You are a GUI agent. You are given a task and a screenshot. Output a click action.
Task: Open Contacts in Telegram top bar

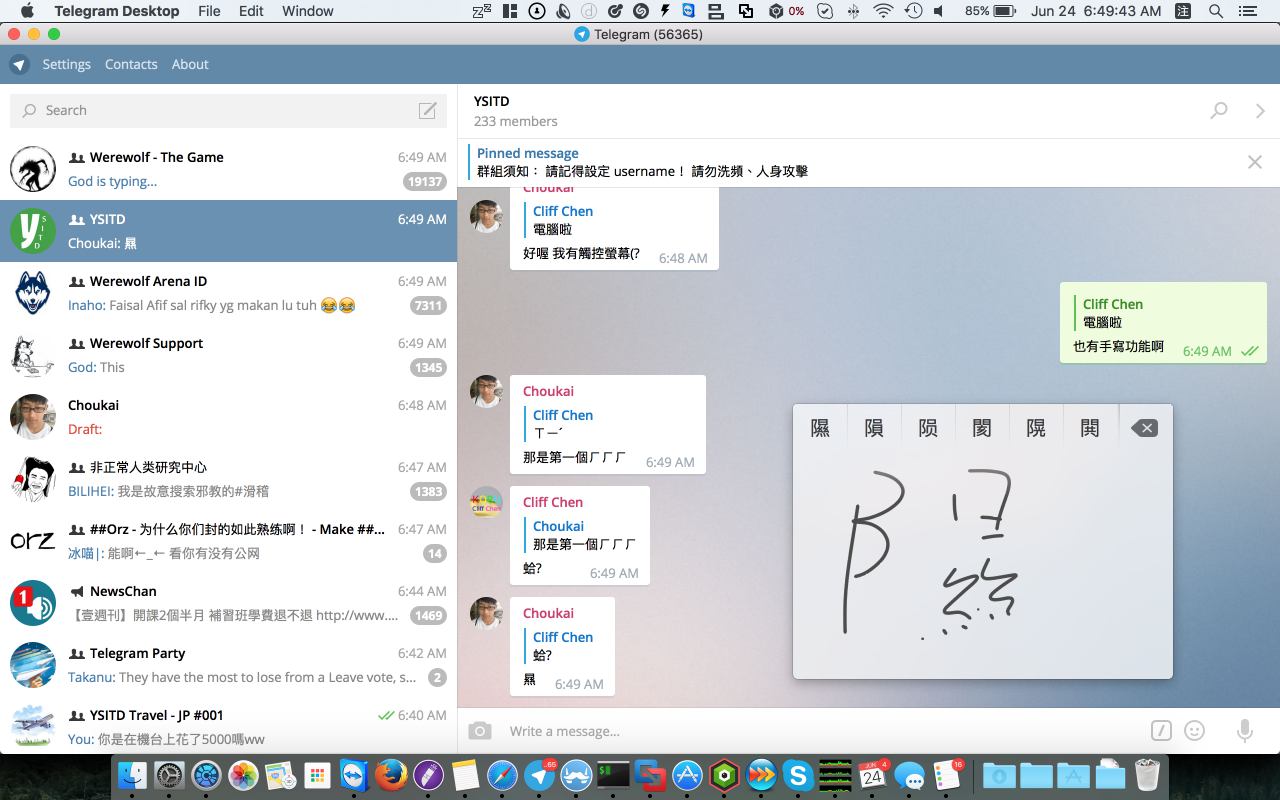coord(131,64)
